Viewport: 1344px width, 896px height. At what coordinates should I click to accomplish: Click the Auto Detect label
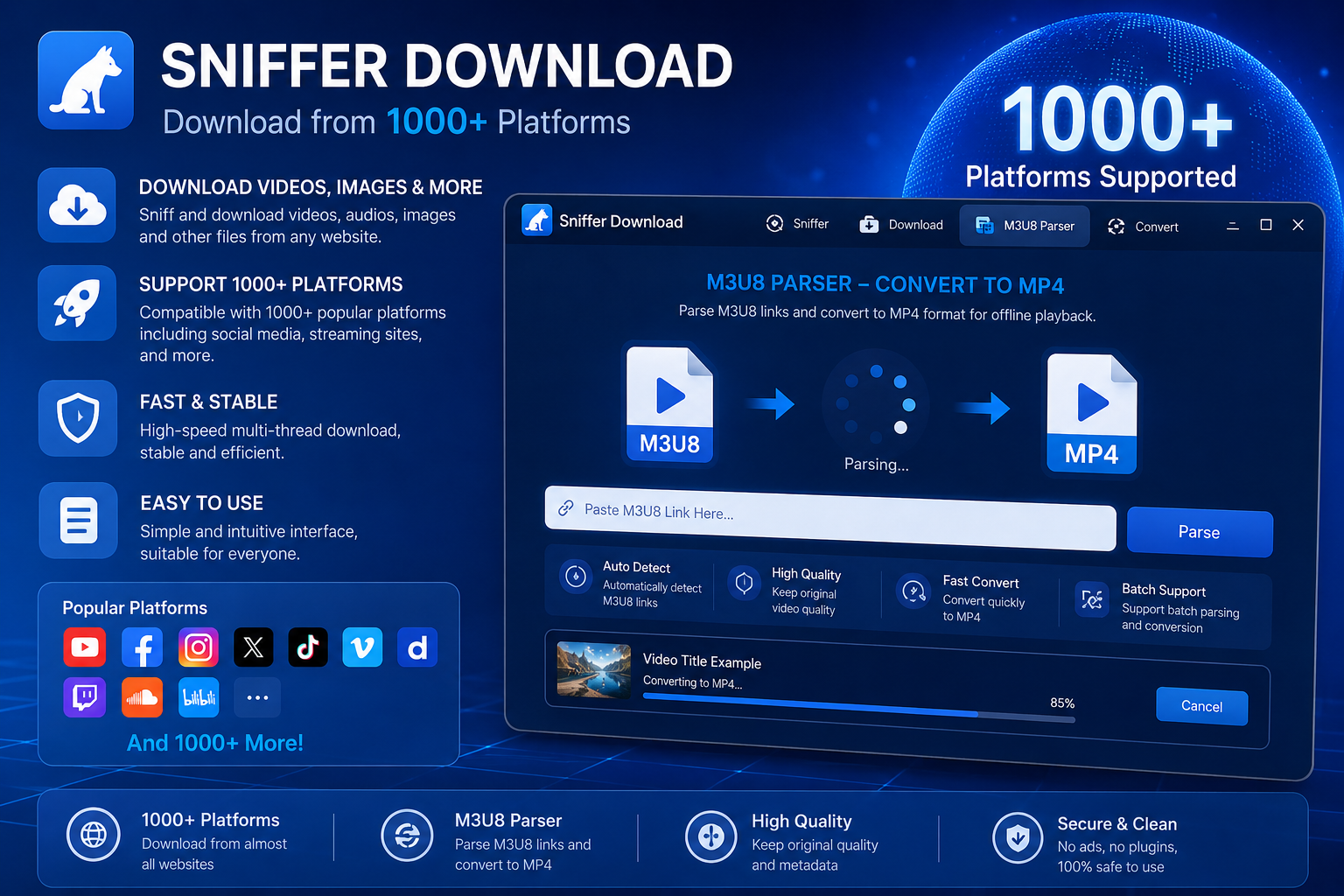click(636, 567)
